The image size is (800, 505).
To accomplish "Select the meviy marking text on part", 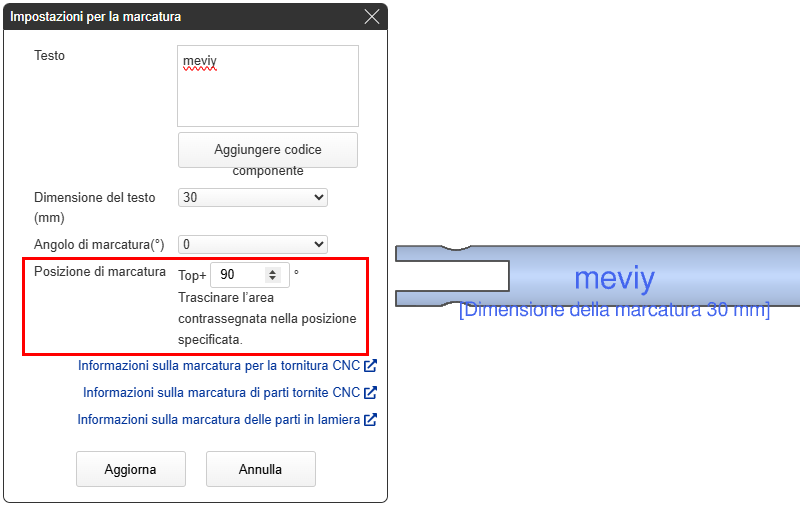I will point(614,279).
